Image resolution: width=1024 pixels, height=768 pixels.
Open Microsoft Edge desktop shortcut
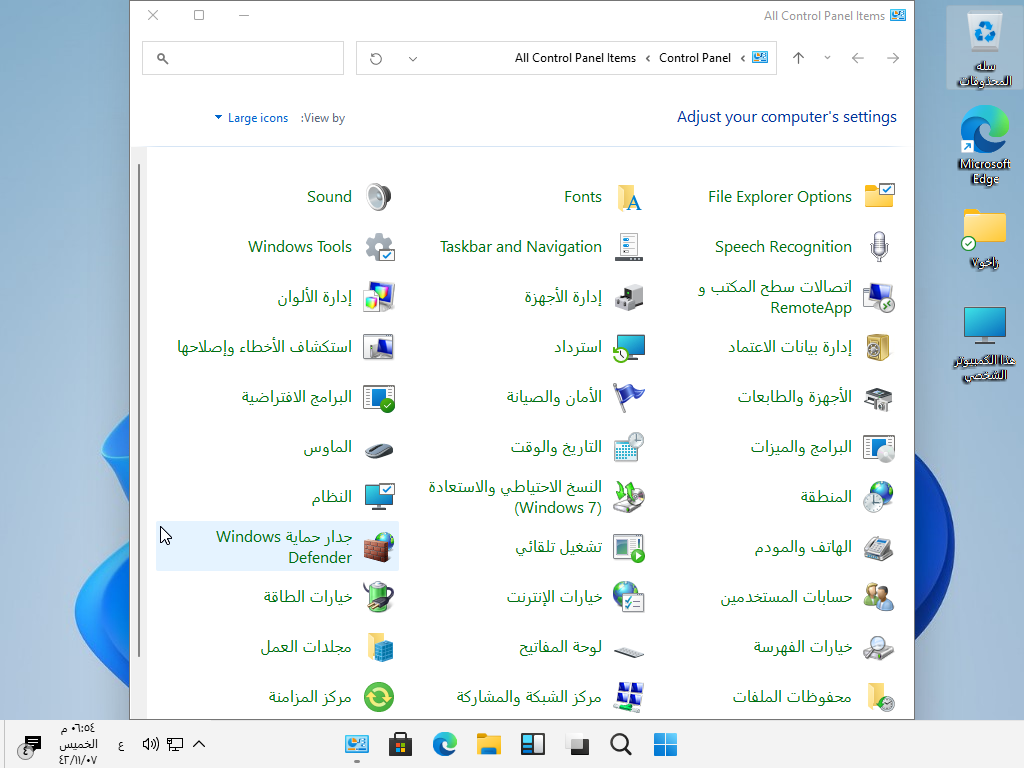(985, 146)
